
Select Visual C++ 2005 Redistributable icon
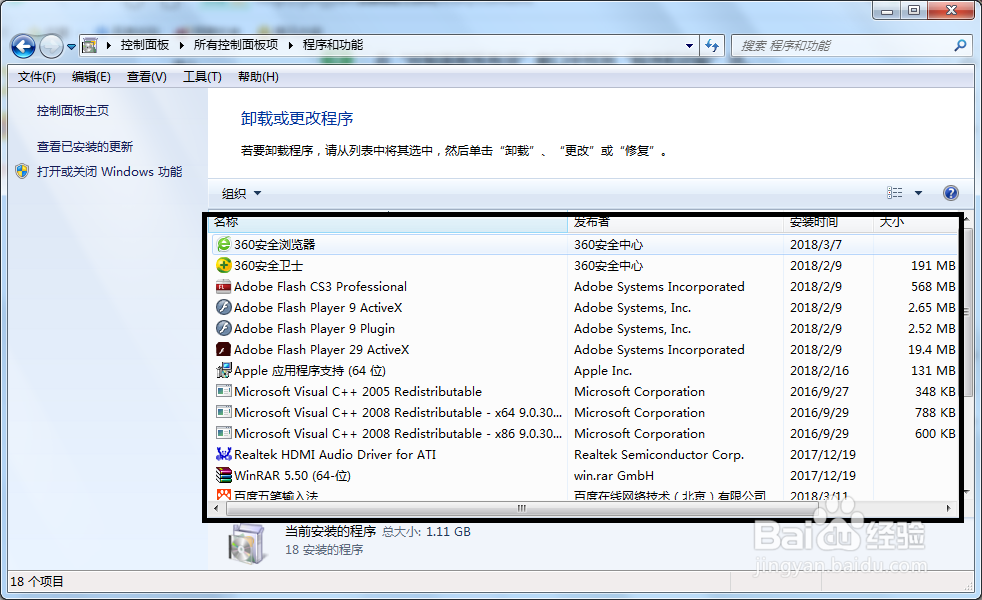[224, 391]
